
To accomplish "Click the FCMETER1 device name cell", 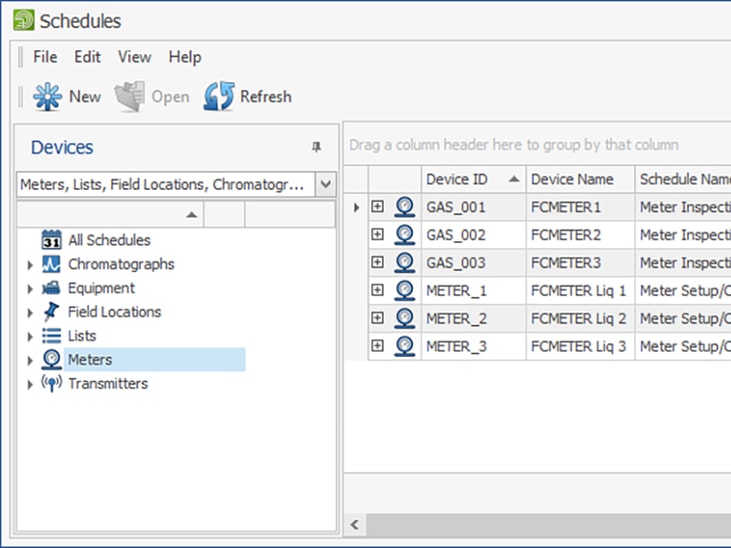I will pos(580,207).
